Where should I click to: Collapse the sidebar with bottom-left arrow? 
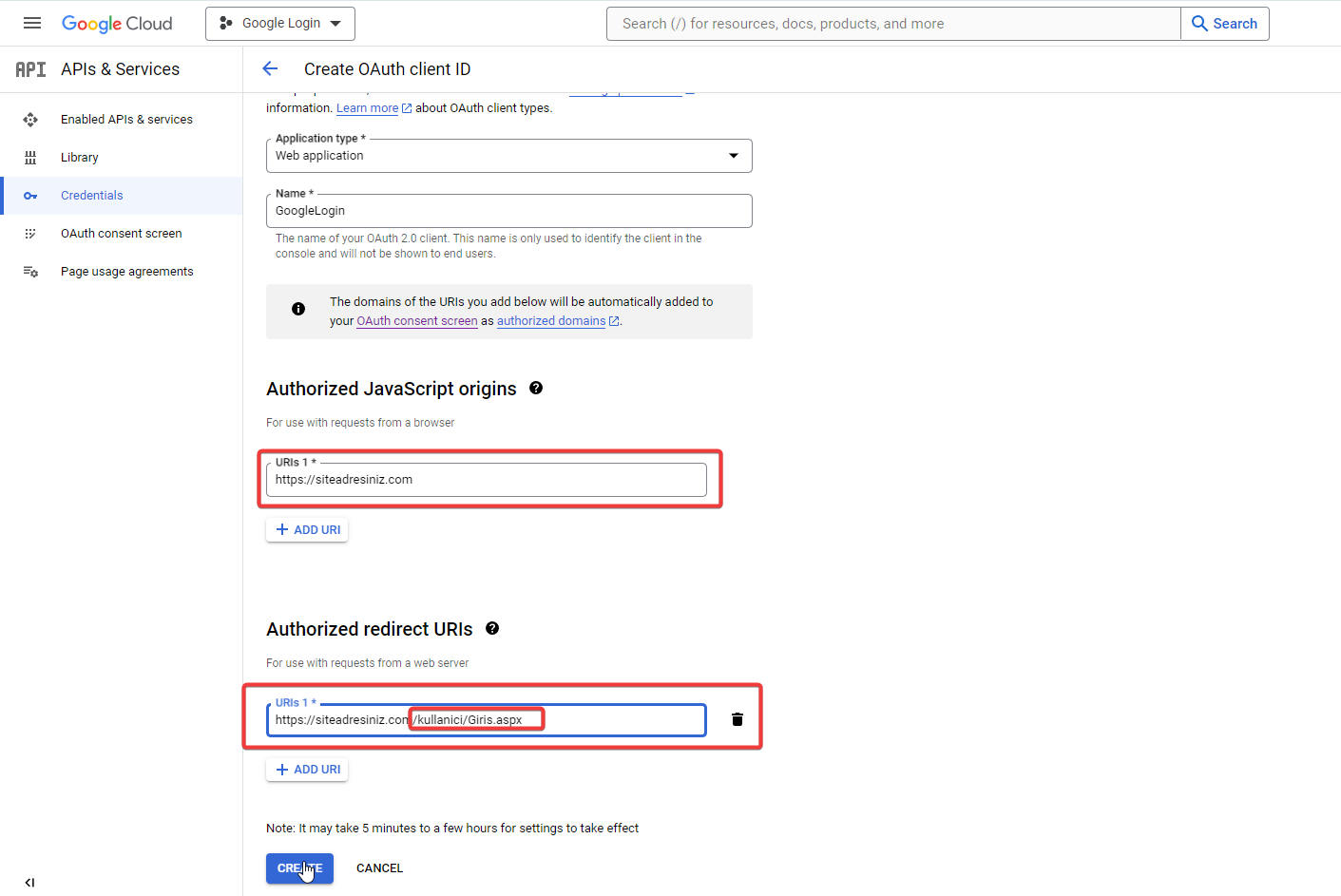(x=29, y=883)
